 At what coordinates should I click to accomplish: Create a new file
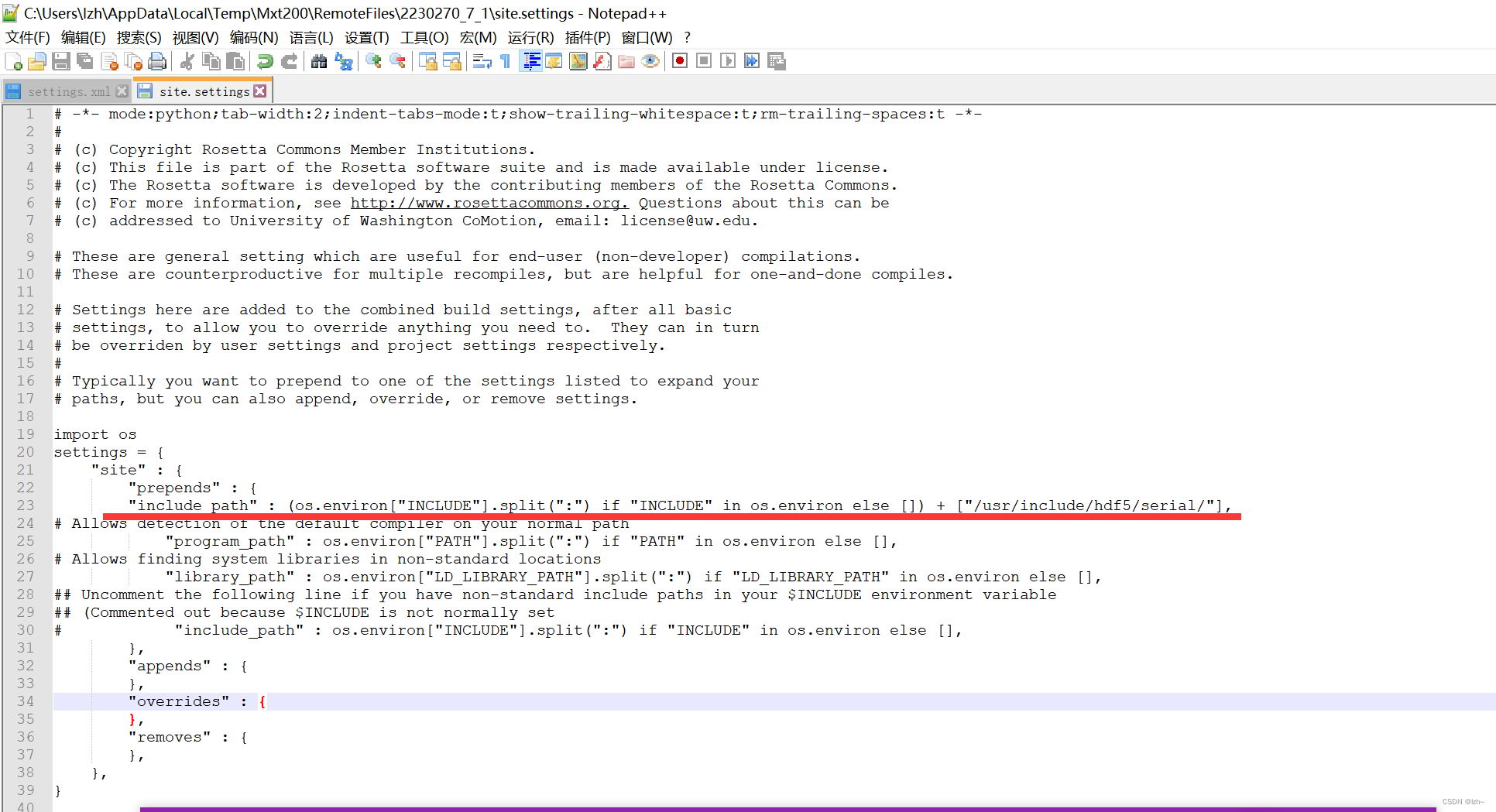coord(12,61)
